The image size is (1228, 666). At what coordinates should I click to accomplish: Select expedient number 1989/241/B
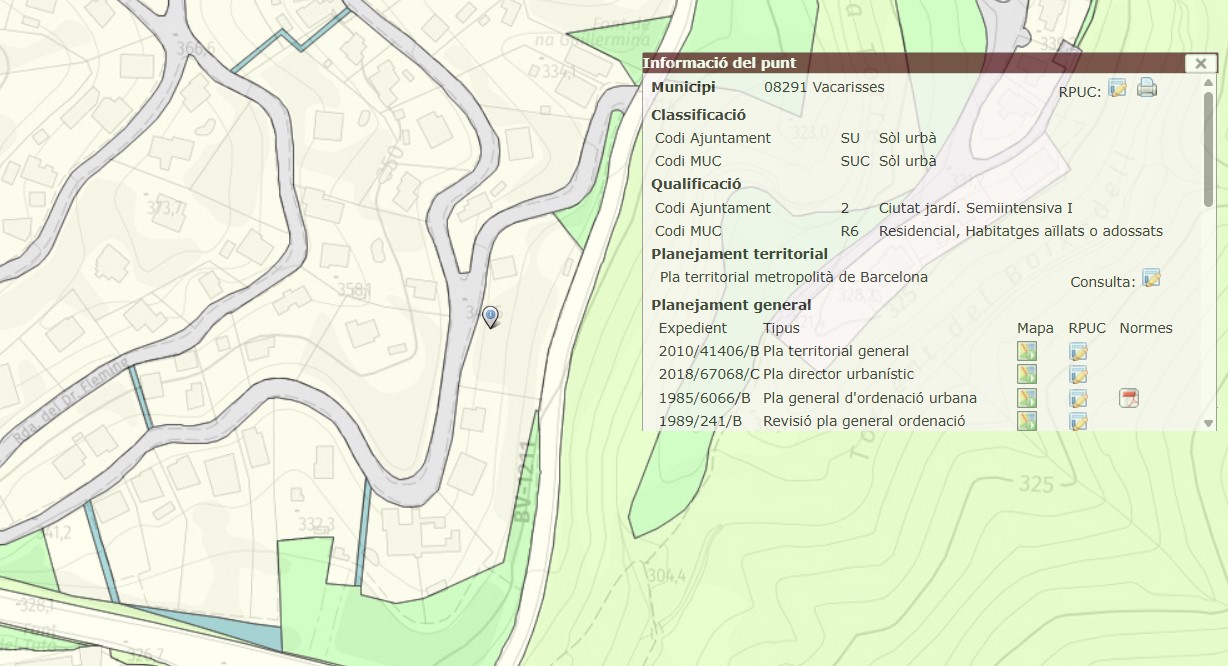coord(701,421)
